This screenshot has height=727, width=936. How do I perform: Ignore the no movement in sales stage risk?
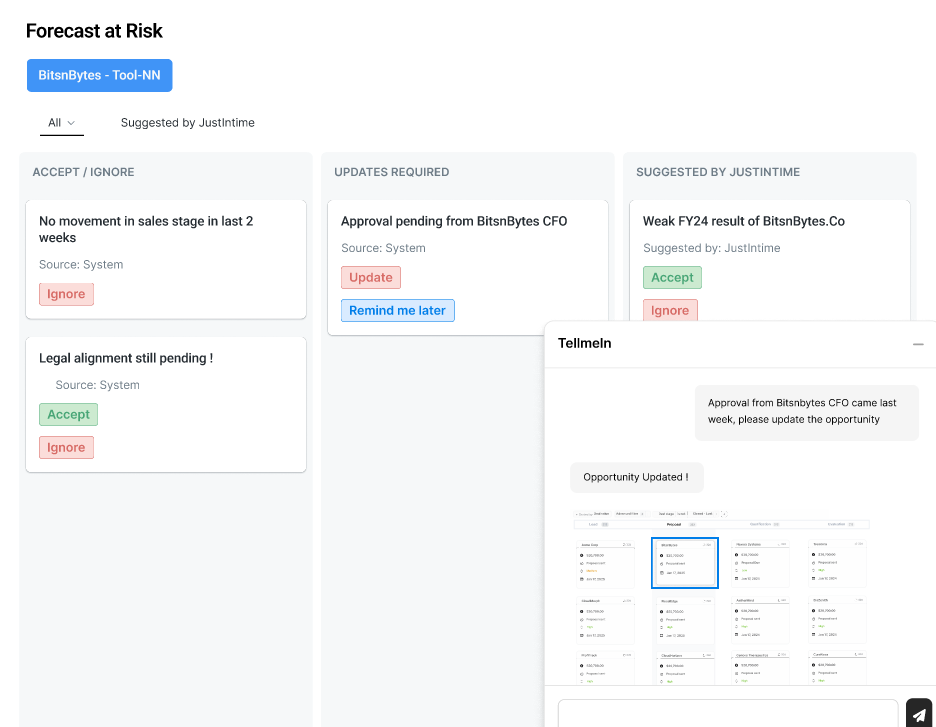click(x=66, y=294)
